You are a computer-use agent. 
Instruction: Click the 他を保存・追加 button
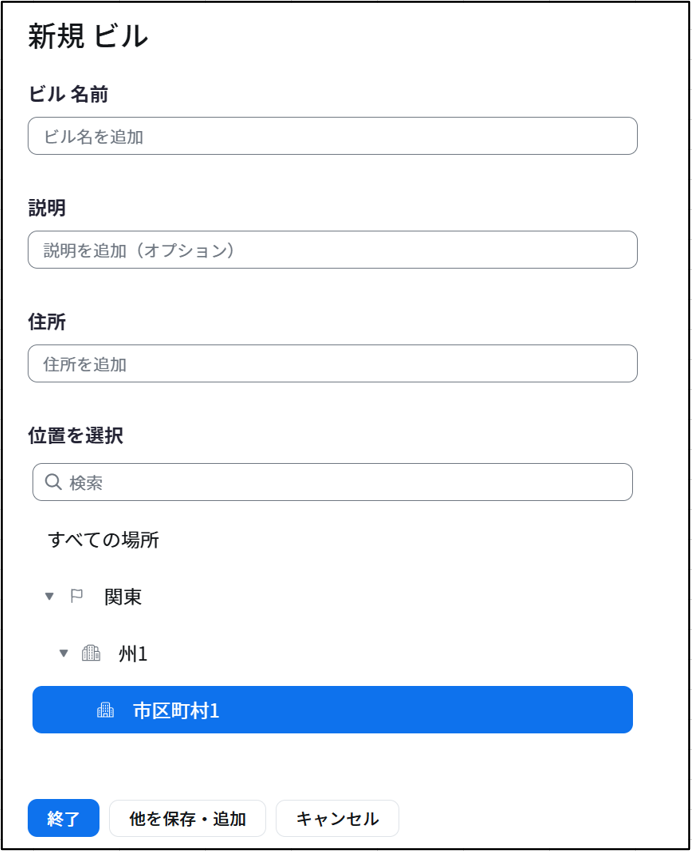[x=187, y=819]
